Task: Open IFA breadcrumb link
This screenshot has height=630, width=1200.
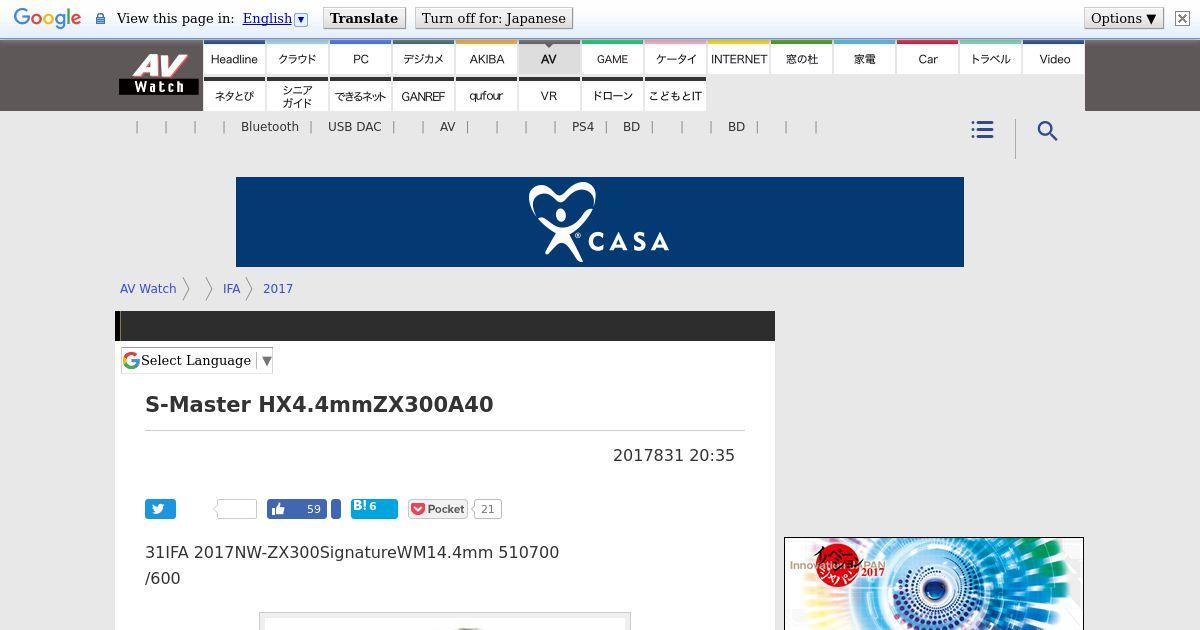Action: 232,288
